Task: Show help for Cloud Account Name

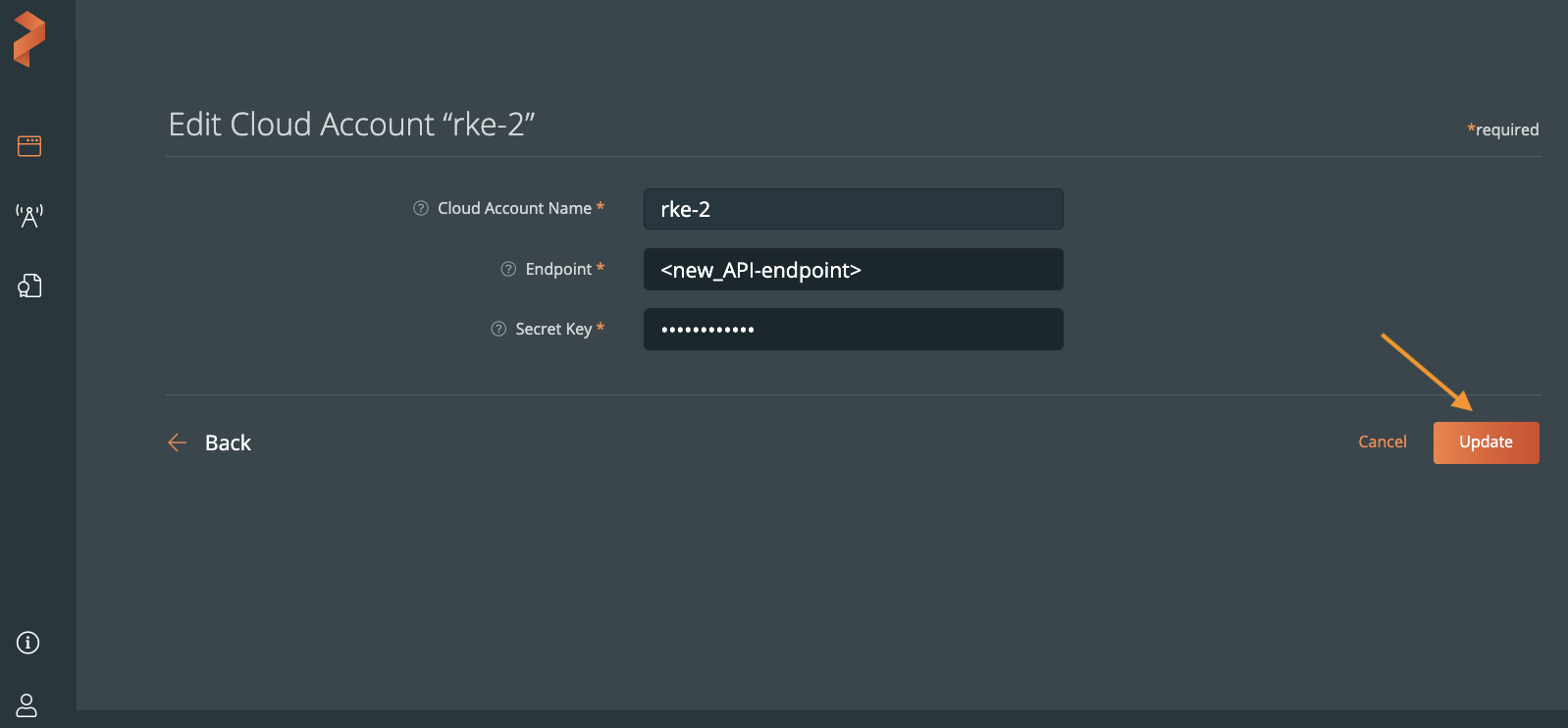Action: tap(421, 208)
